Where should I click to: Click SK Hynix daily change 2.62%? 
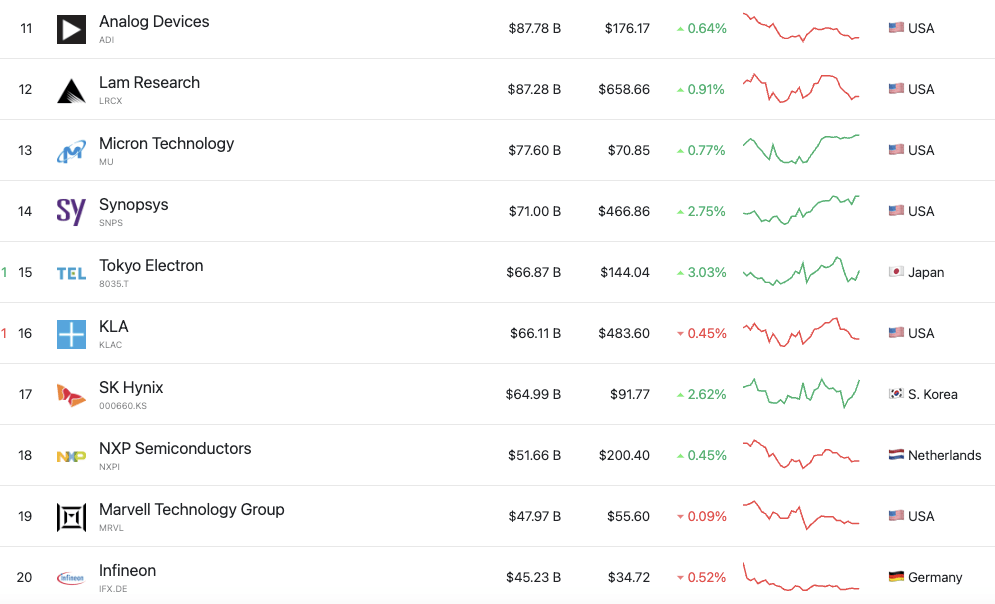(701, 394)
